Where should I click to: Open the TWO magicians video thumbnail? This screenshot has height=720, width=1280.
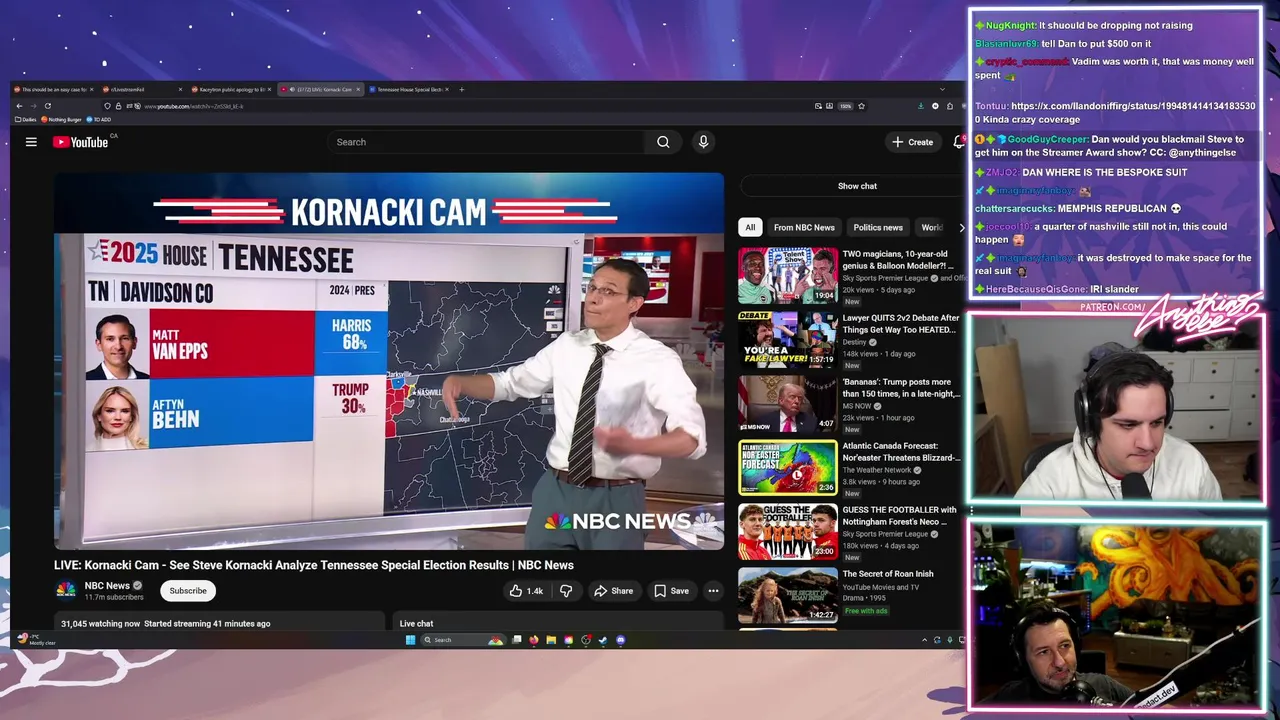pyautogui.click(x=788, y=275)
